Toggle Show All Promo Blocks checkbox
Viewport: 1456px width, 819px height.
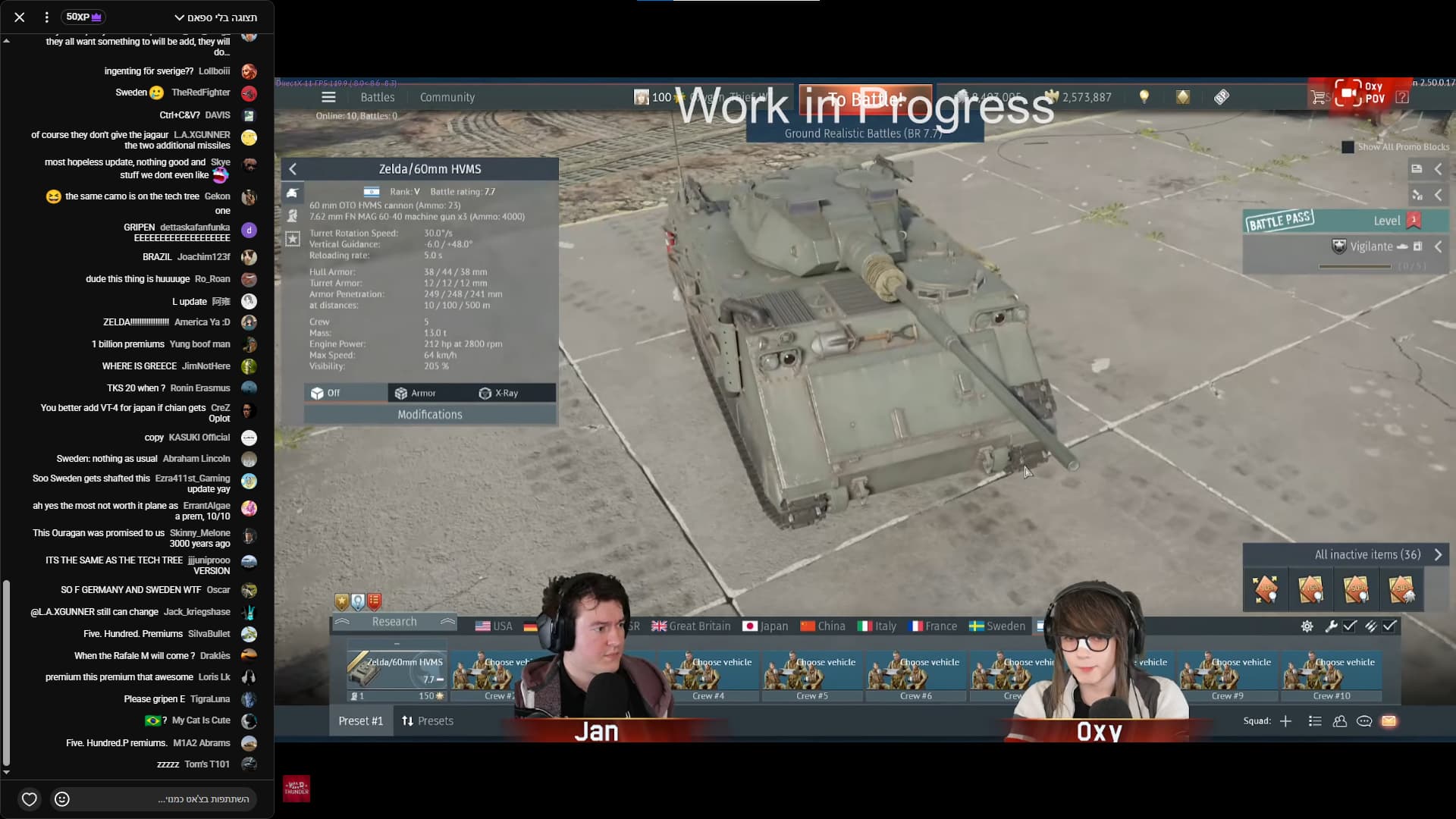1348,147
